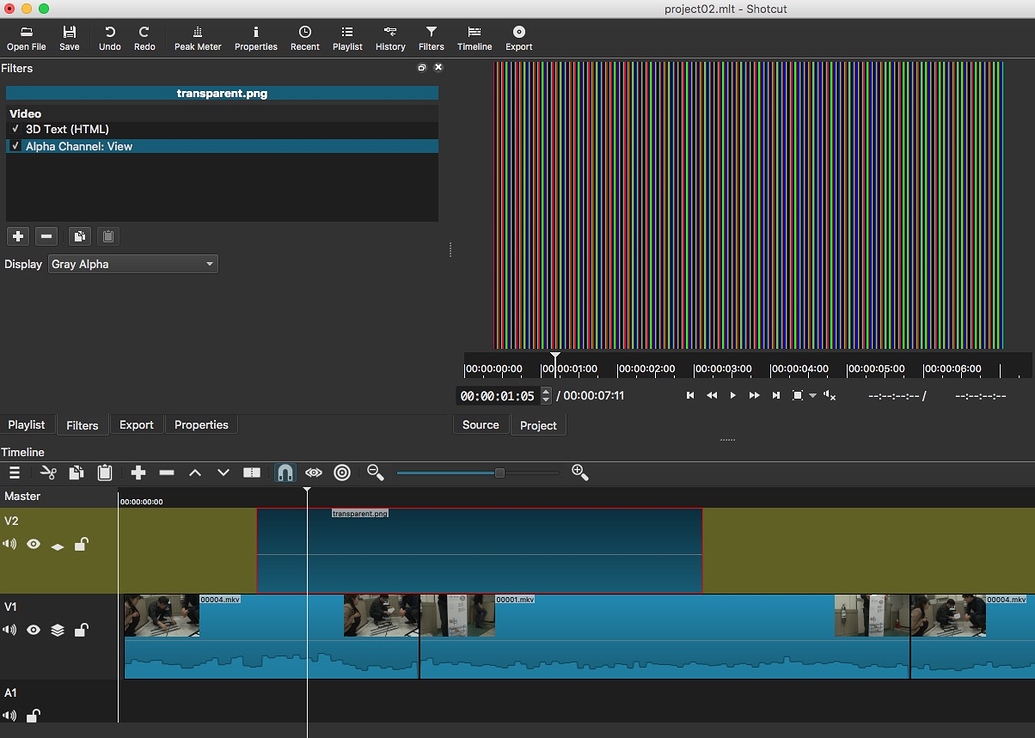Open Playlist from the top toolbar

click(347, 38)
